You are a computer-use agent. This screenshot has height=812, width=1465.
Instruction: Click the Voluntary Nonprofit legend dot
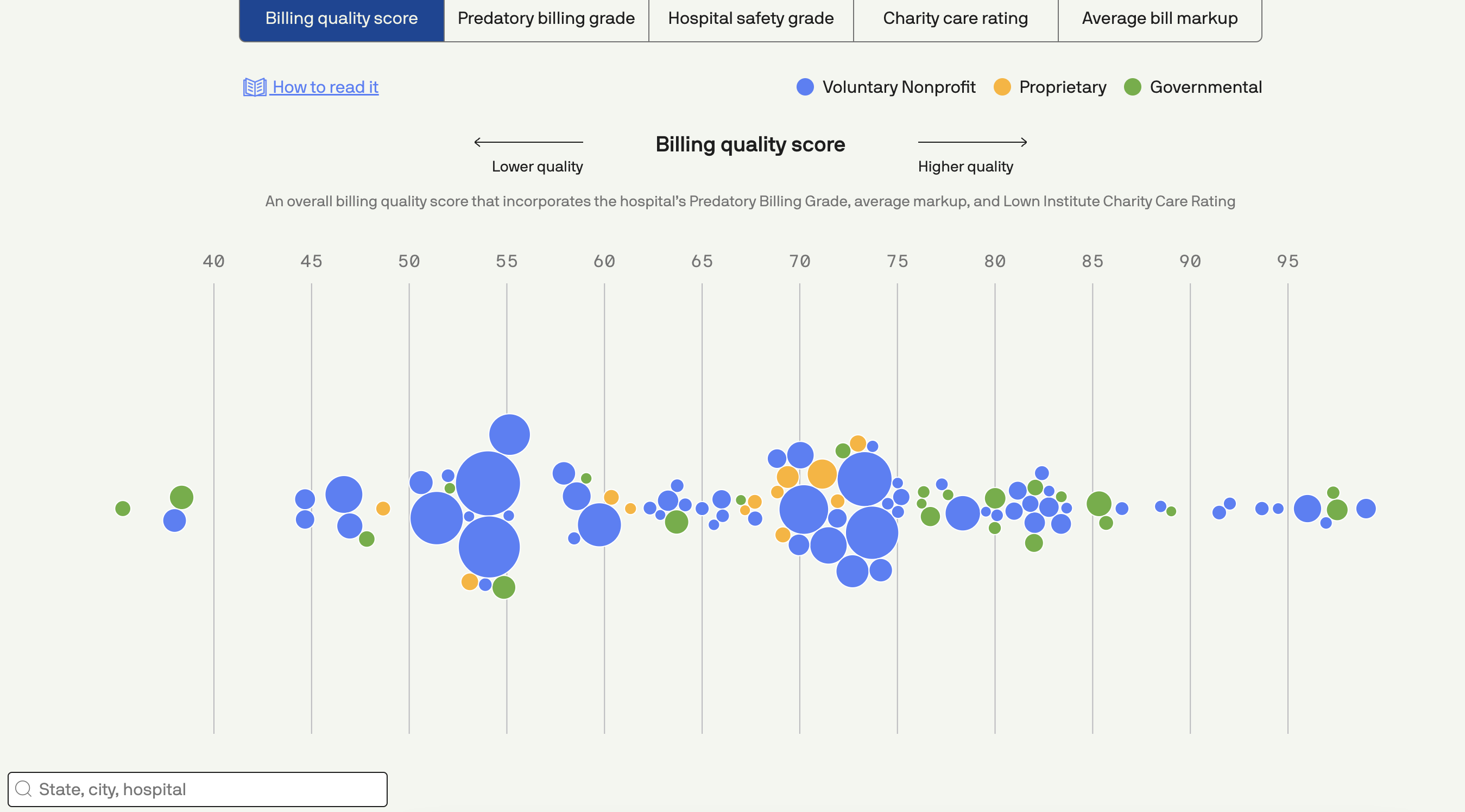coord(805,87)
